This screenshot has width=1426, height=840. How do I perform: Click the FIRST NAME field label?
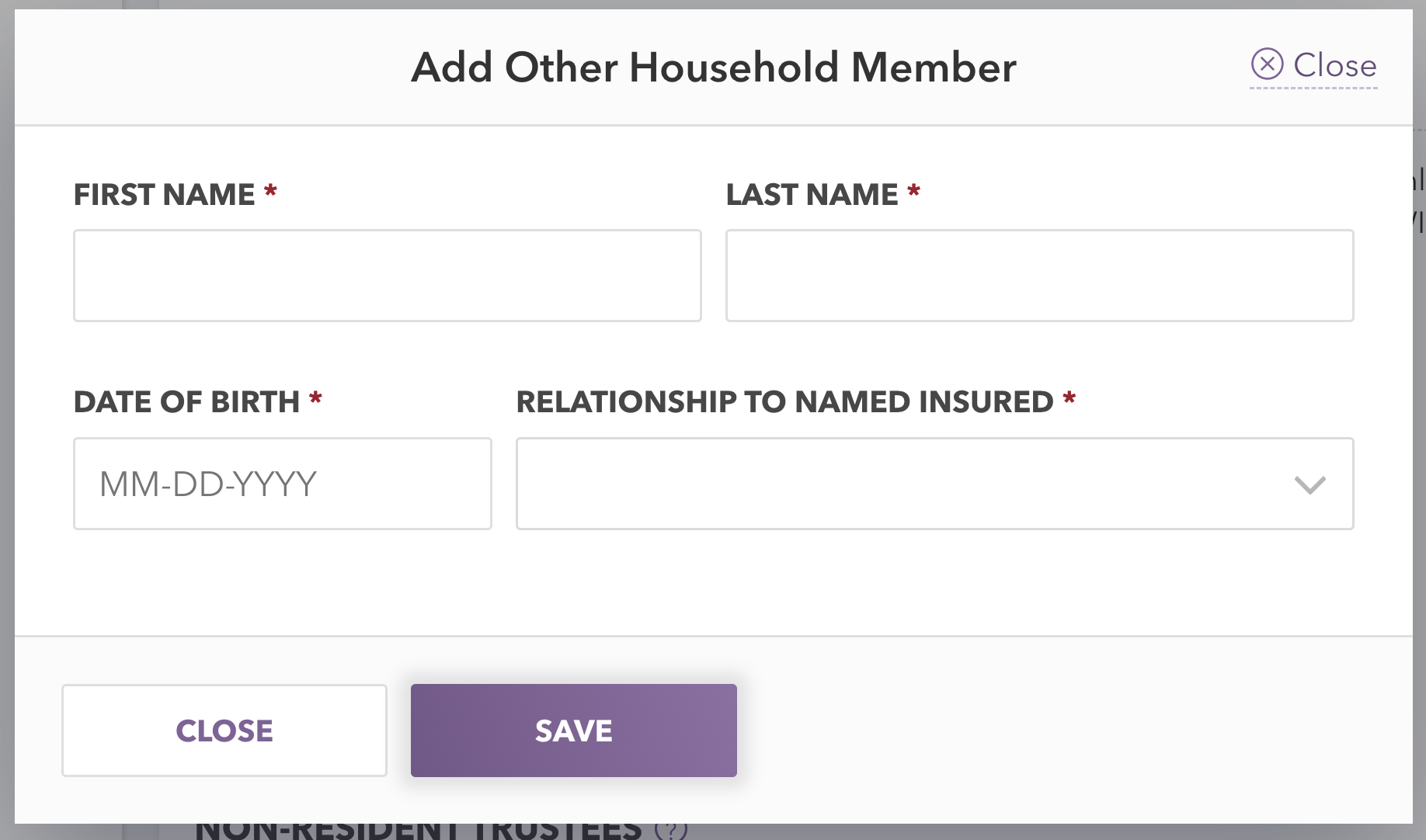tap(164, 194)
